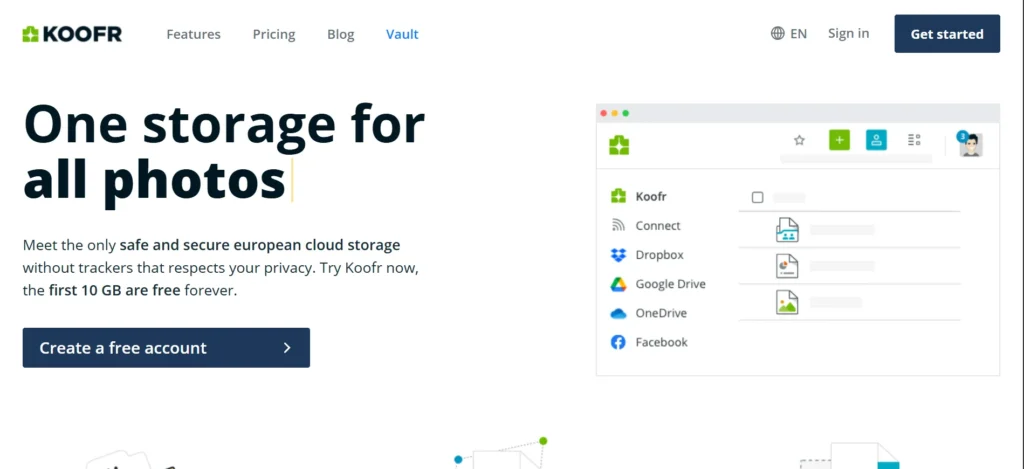Viewport: 1024px width, 469px height.
Task: Click the Get started button
Action: 947,34
